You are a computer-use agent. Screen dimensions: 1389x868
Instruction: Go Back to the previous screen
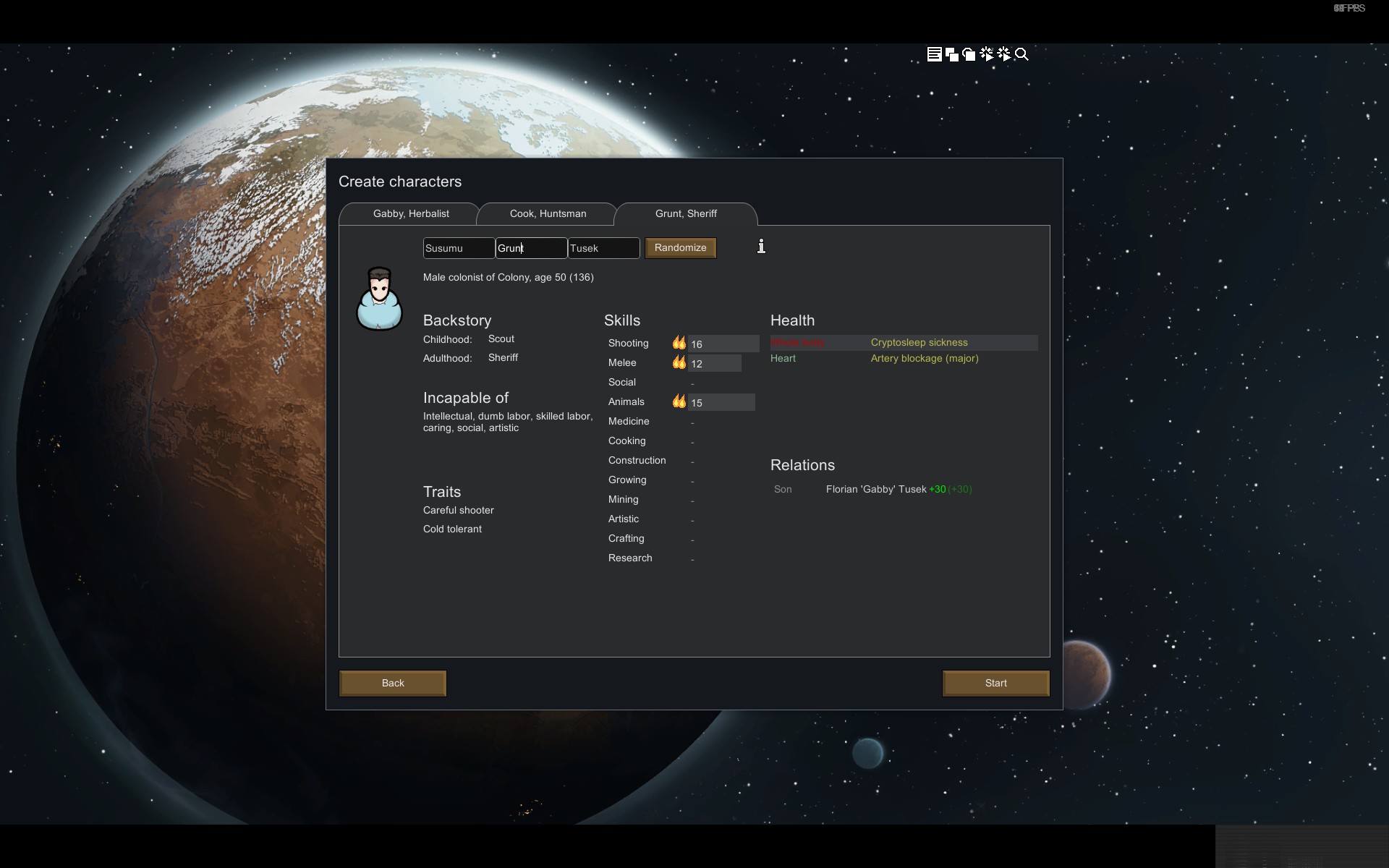[x=393, y=683]
